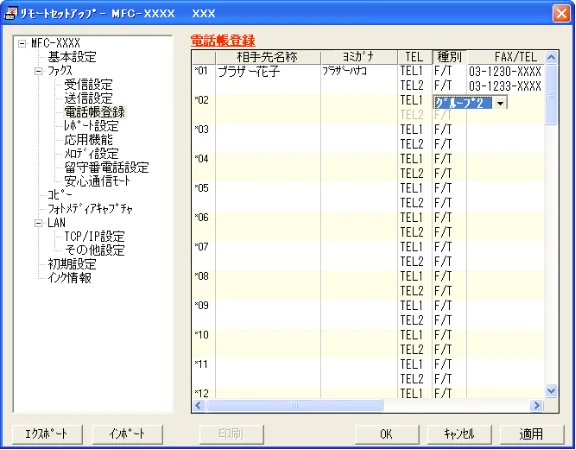Click the 種別 column header
Viewport: 576px width, 450px height.
(x=449, y=57)
